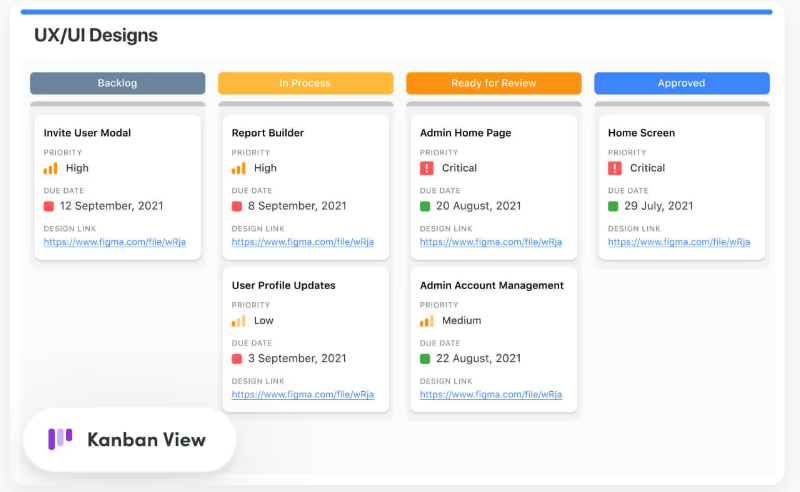
Task: Click red due date marker for 3 September, 2021
Action: 237,359
